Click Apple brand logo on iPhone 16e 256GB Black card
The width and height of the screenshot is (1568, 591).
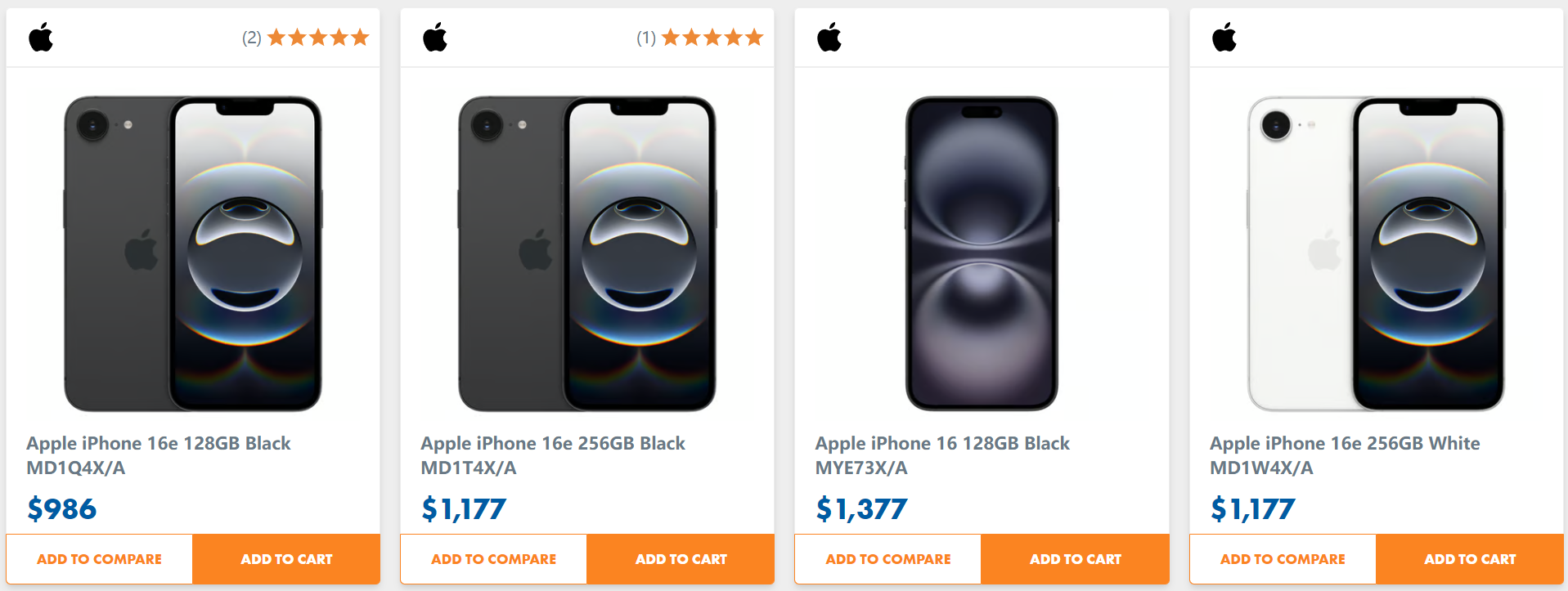pos(435,38)
